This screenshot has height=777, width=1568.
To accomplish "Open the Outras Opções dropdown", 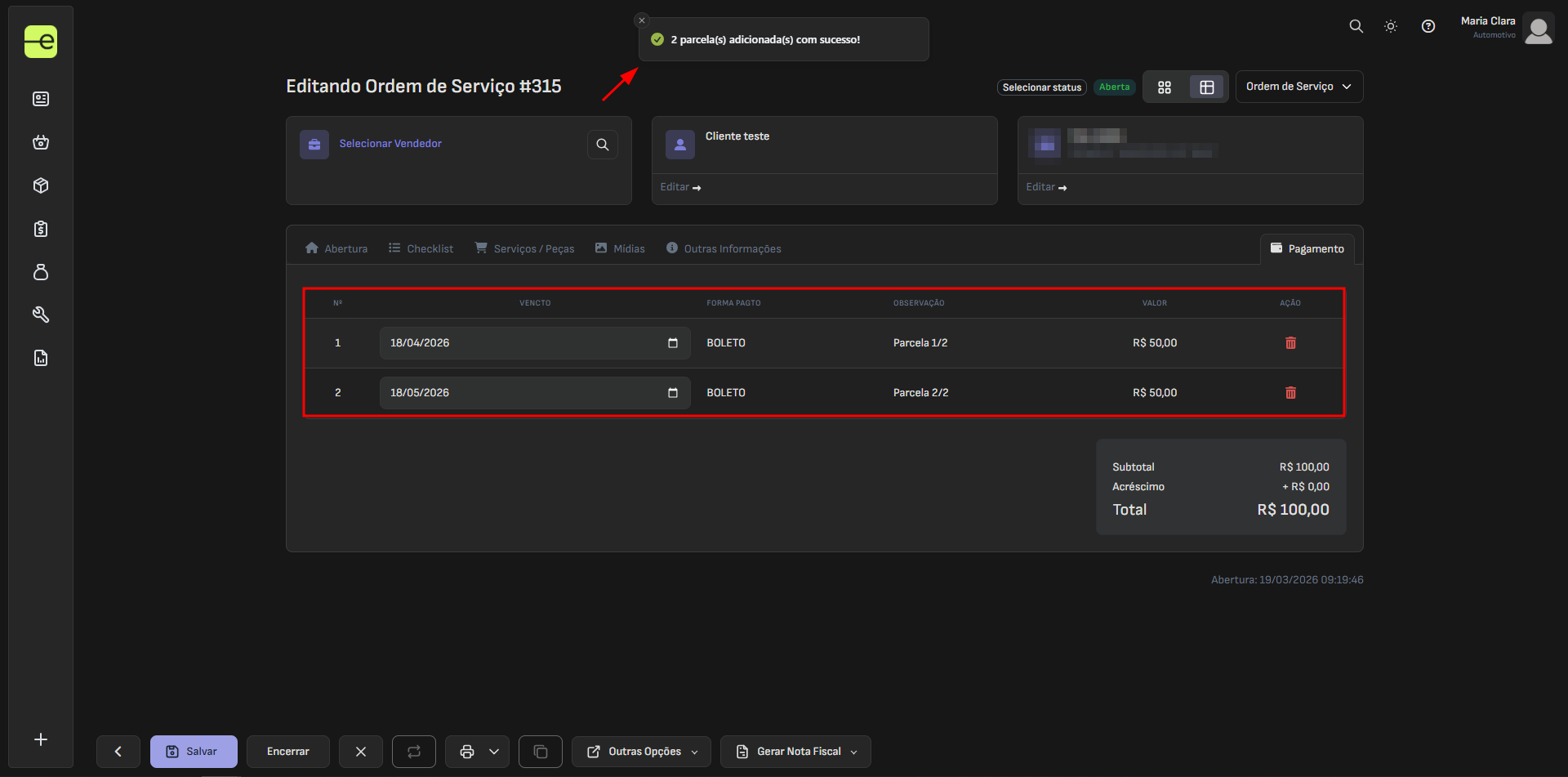I will click(x=641, y=752).
